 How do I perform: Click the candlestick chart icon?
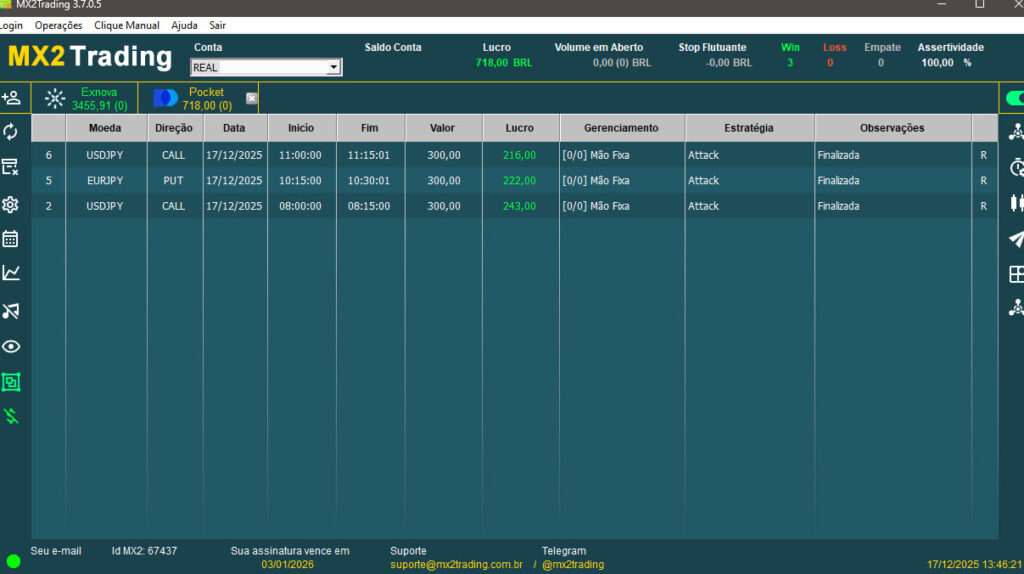pos(1016,204)
